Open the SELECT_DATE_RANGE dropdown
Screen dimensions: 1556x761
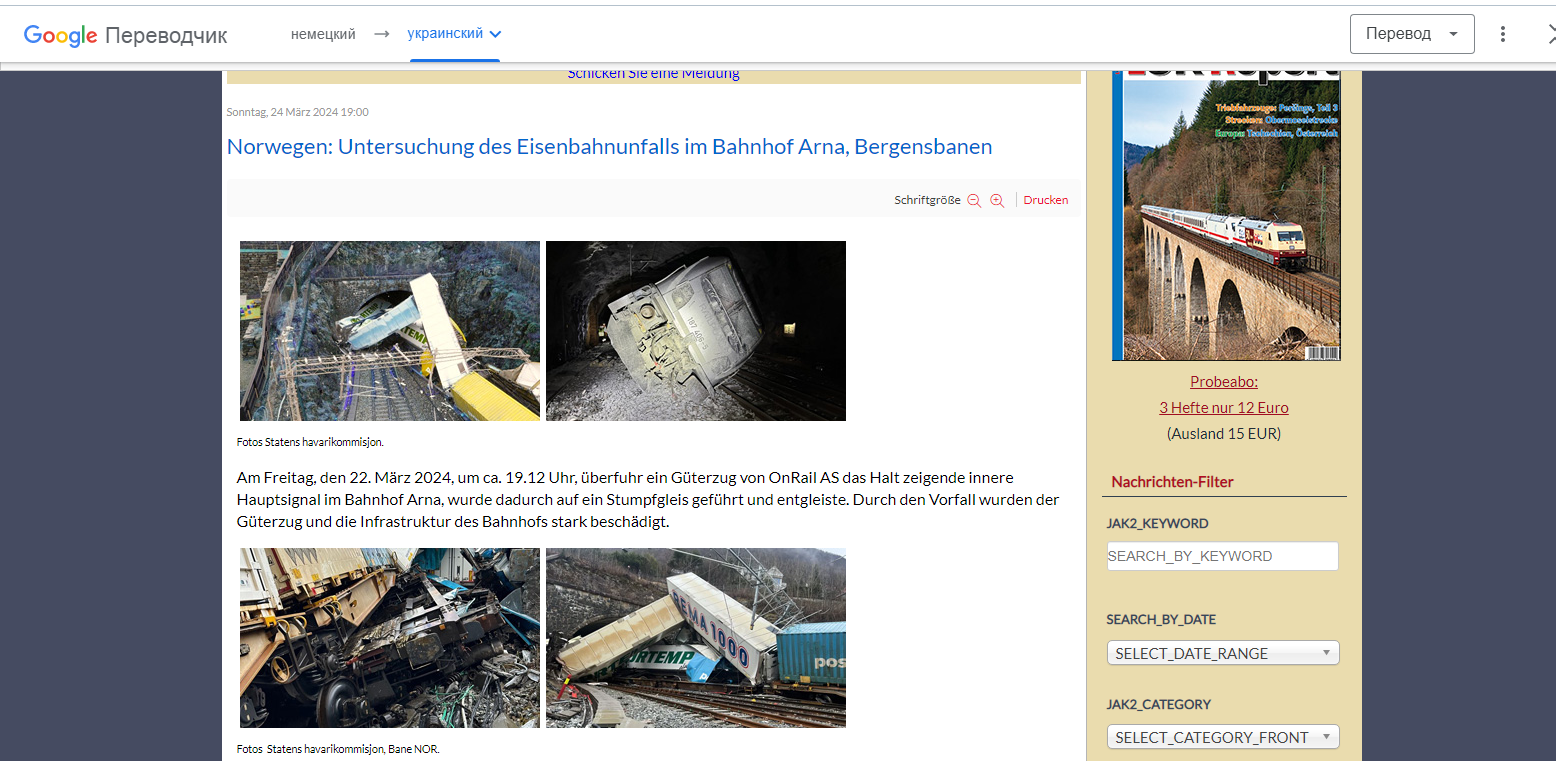(x=1223, y=653)
